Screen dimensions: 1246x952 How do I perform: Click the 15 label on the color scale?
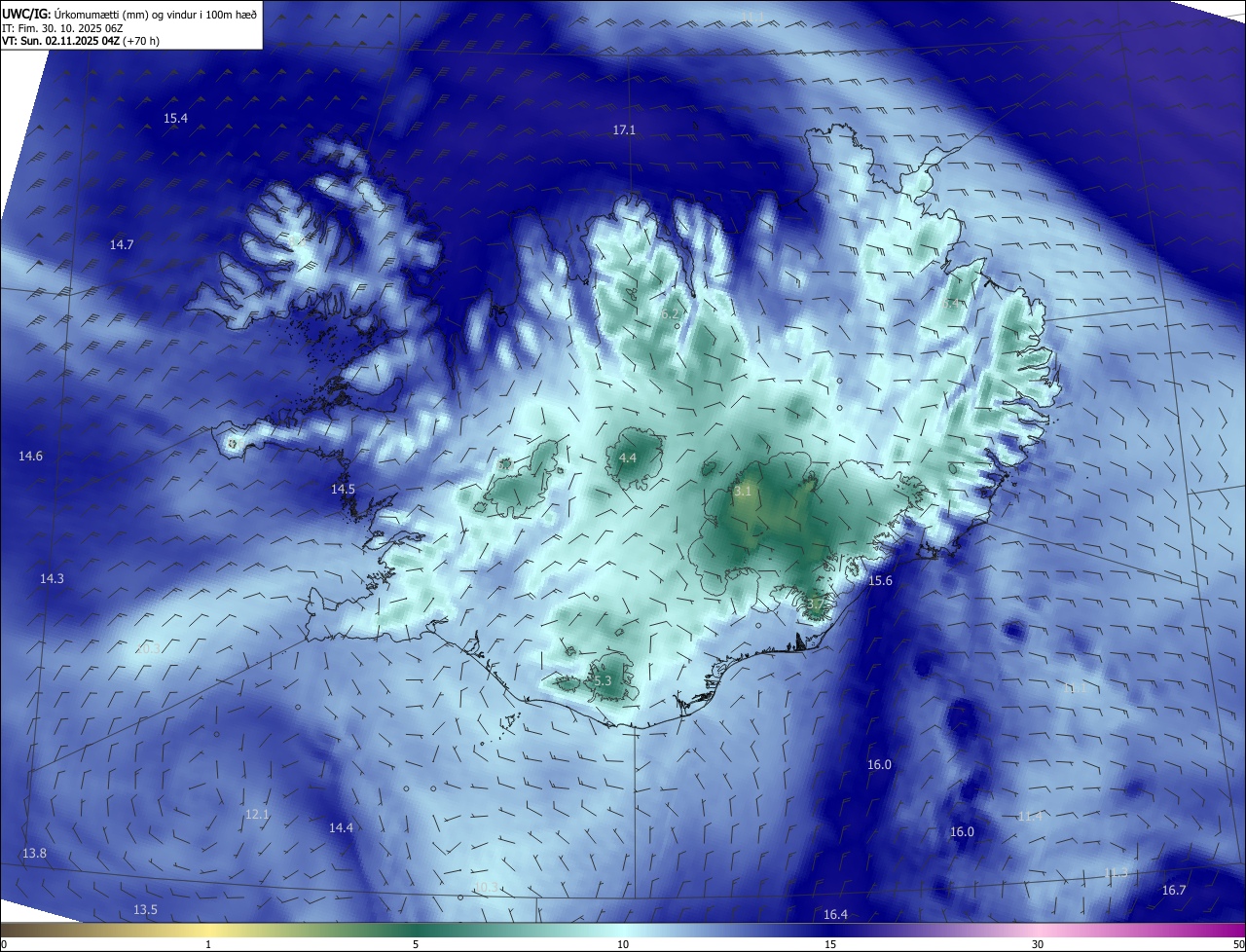point(830,944)
